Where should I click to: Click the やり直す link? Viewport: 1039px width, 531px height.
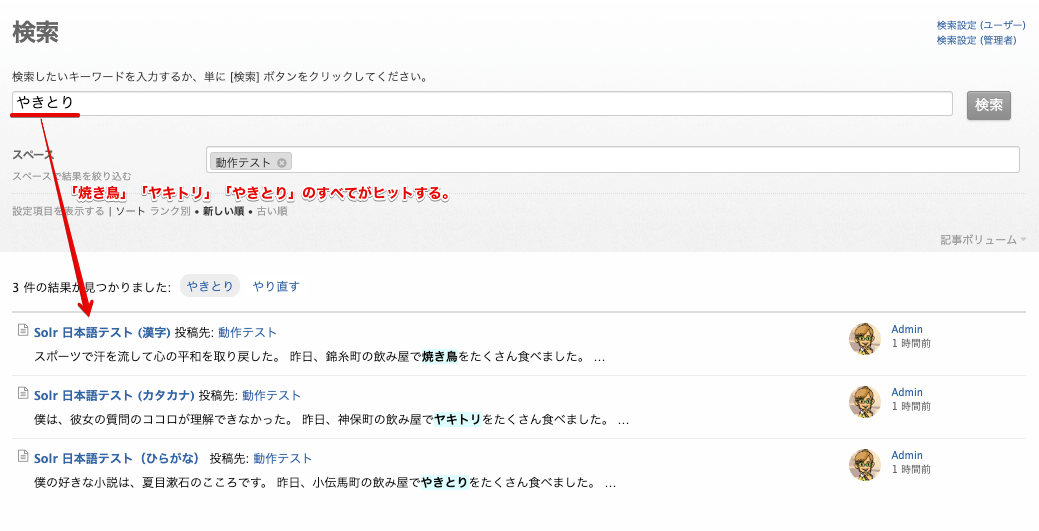tap(276, 286)
